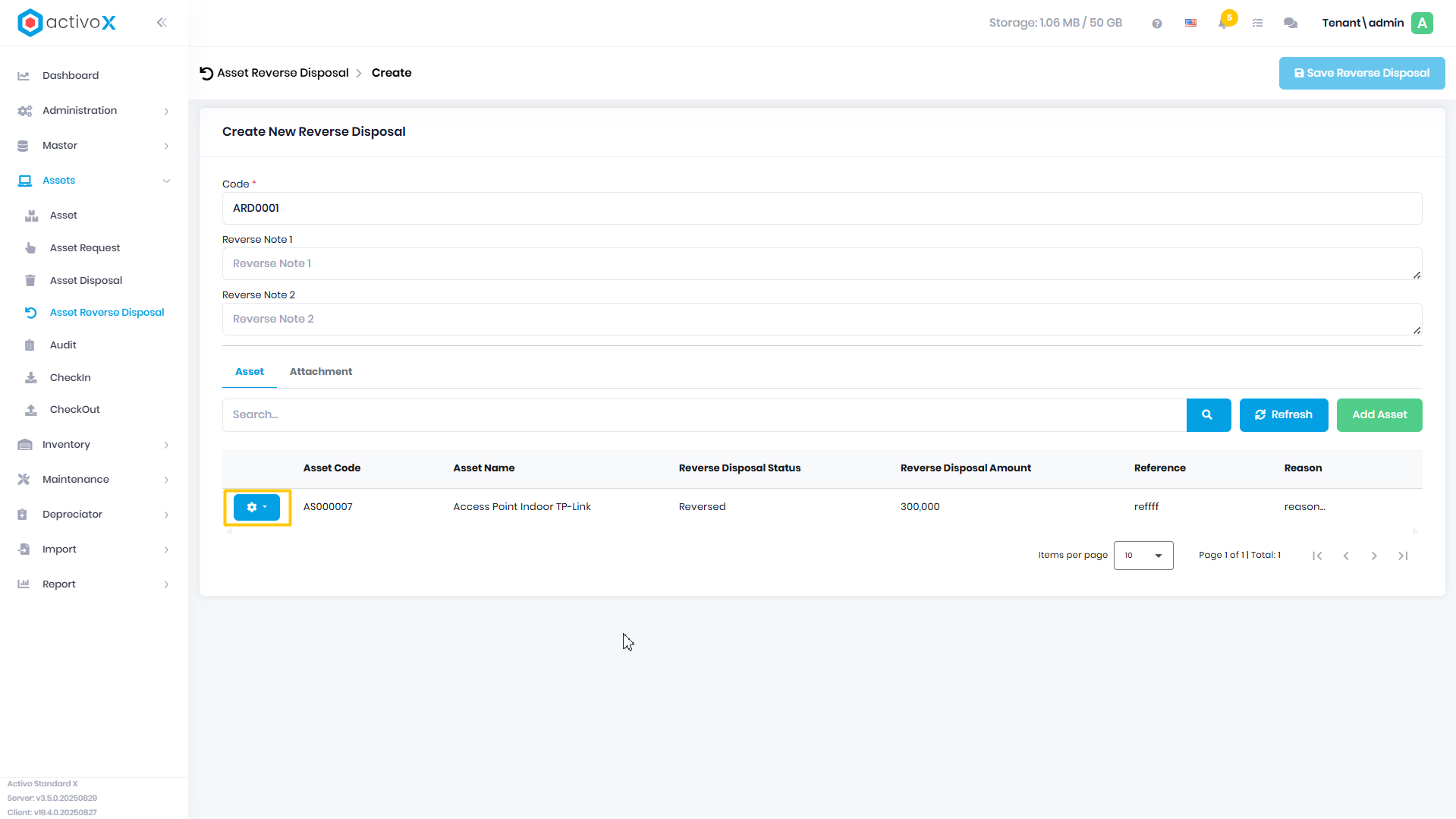Expand the Administration menu chevron
The image size is (1456, 819).
(166, 112)
